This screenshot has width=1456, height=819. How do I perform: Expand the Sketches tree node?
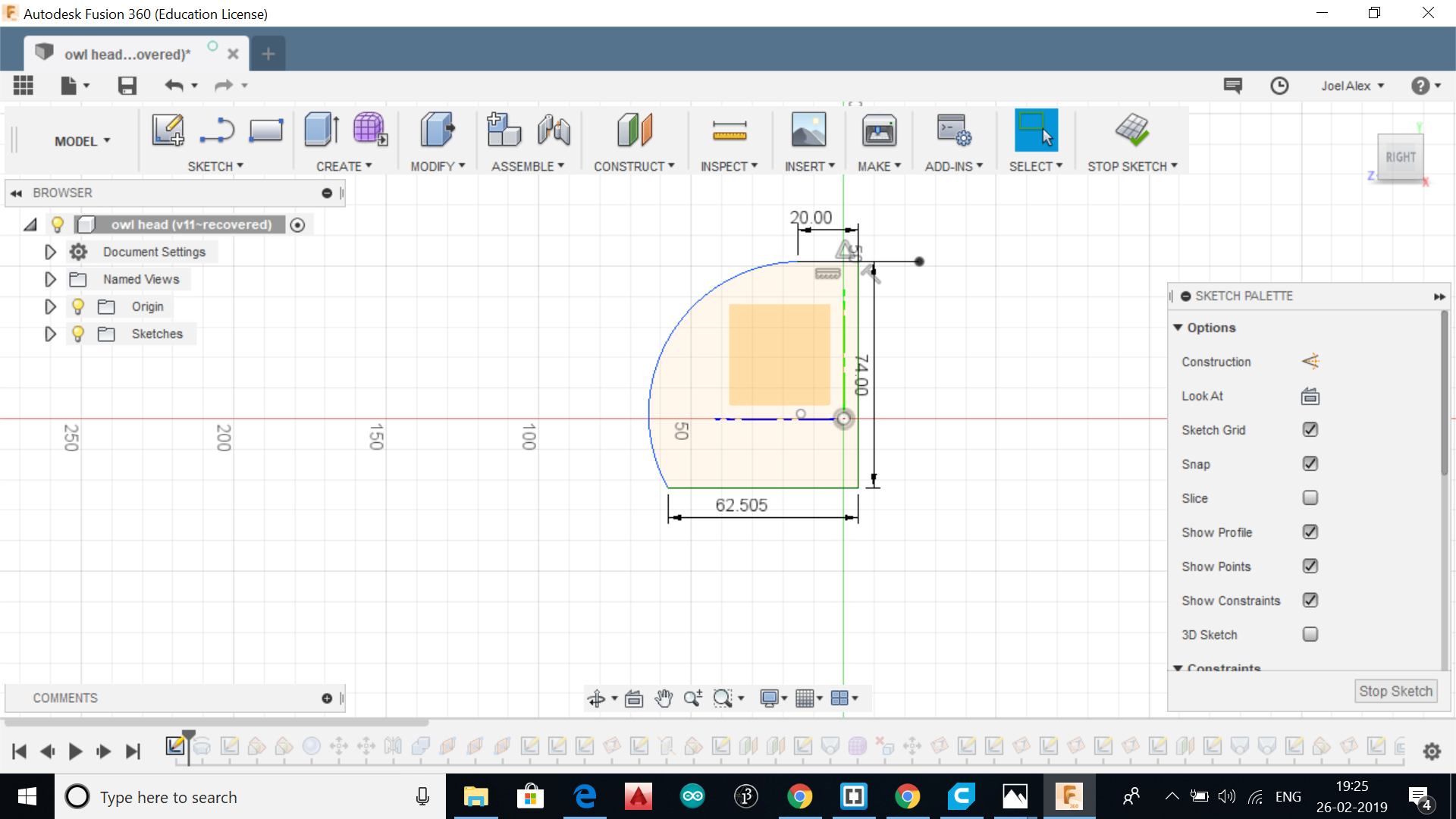[50, 334]
